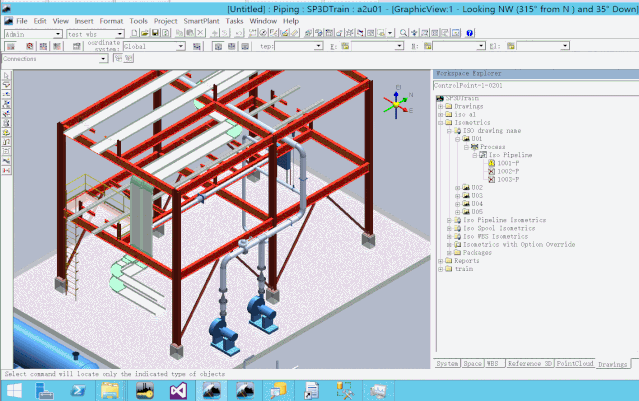Viewport: 639px width, 401px height.
Task: Click the Save floppy disk icon
Action: [x=155, y=33]
